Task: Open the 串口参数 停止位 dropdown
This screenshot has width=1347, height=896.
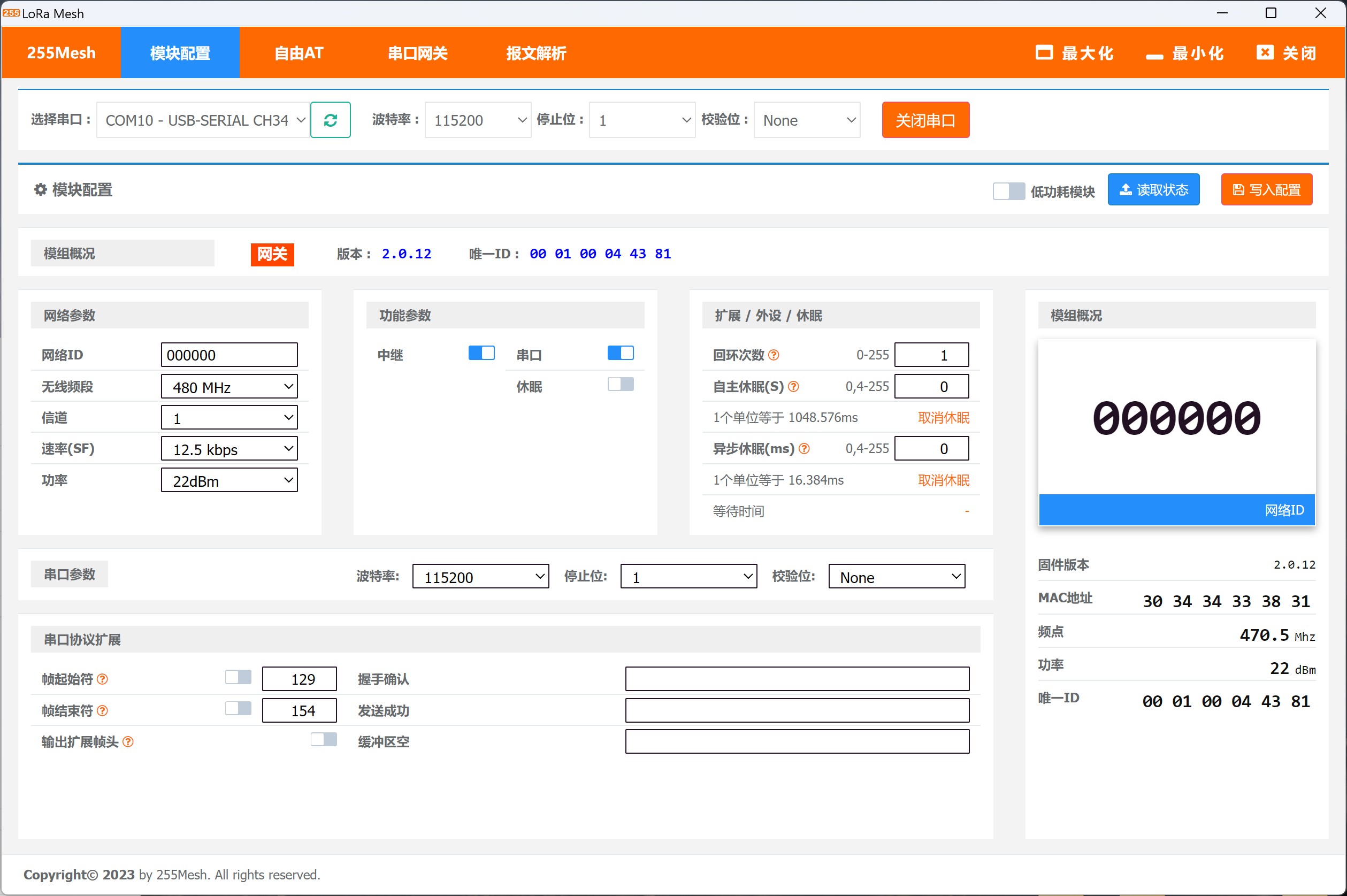Action: coord(688,577)
